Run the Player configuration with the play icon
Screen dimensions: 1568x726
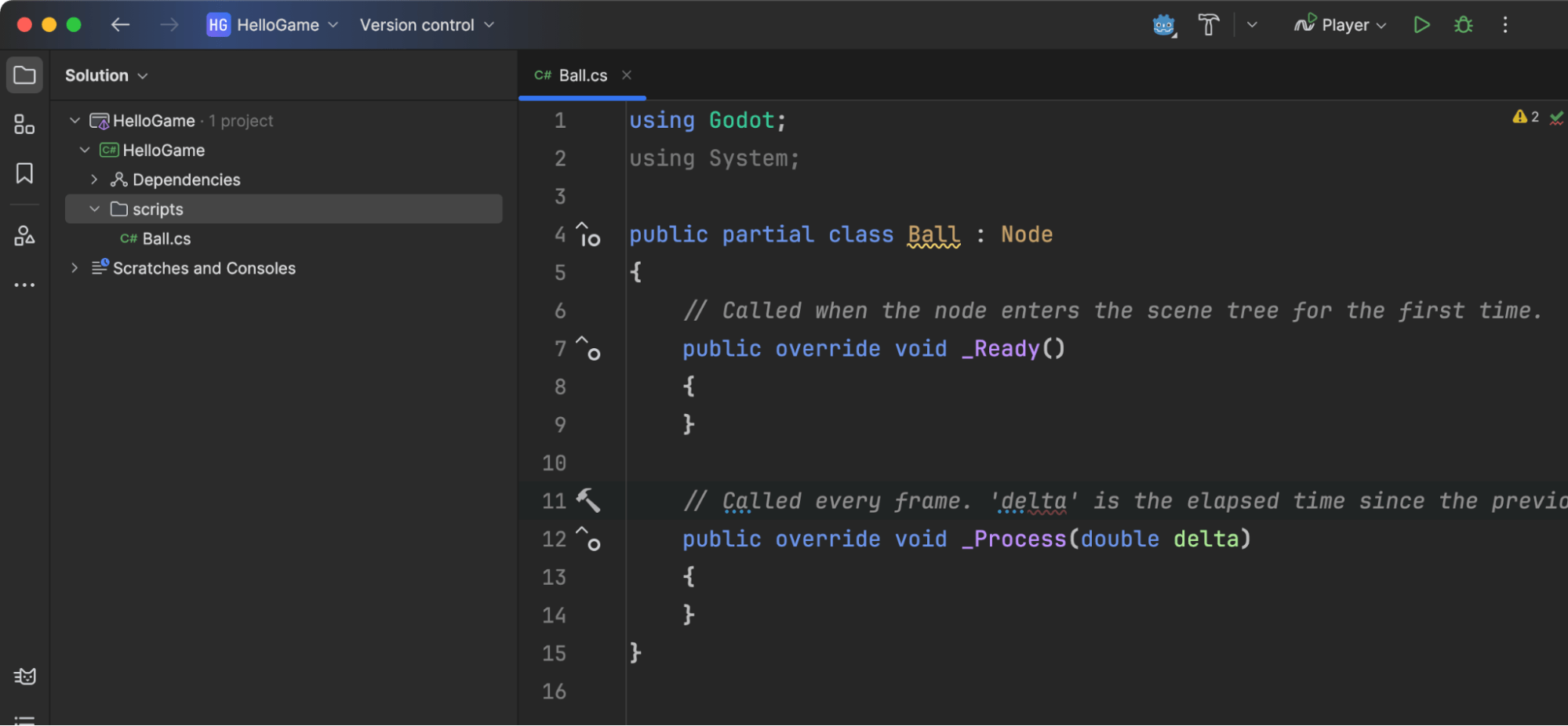[x=1421, y=24]
